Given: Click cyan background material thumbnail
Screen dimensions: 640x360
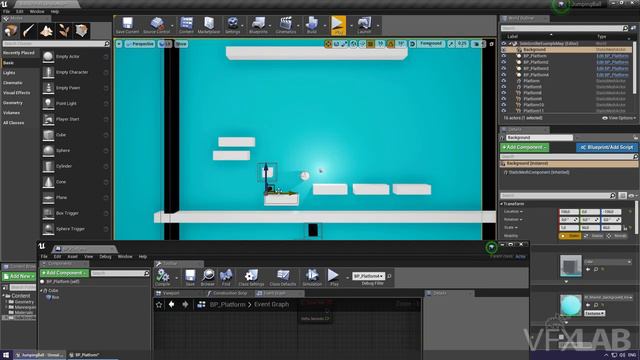Looking at the screenshot, I should (x=571, y=305).
